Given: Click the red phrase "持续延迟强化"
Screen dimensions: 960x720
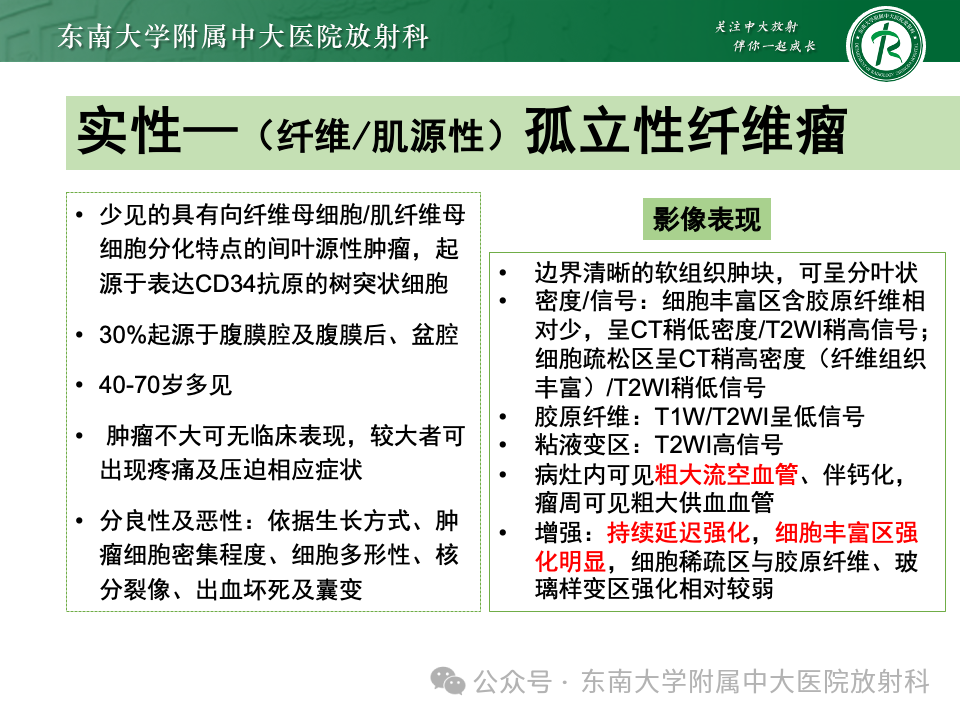Looking at the screenshot, I should click(678, 533).
